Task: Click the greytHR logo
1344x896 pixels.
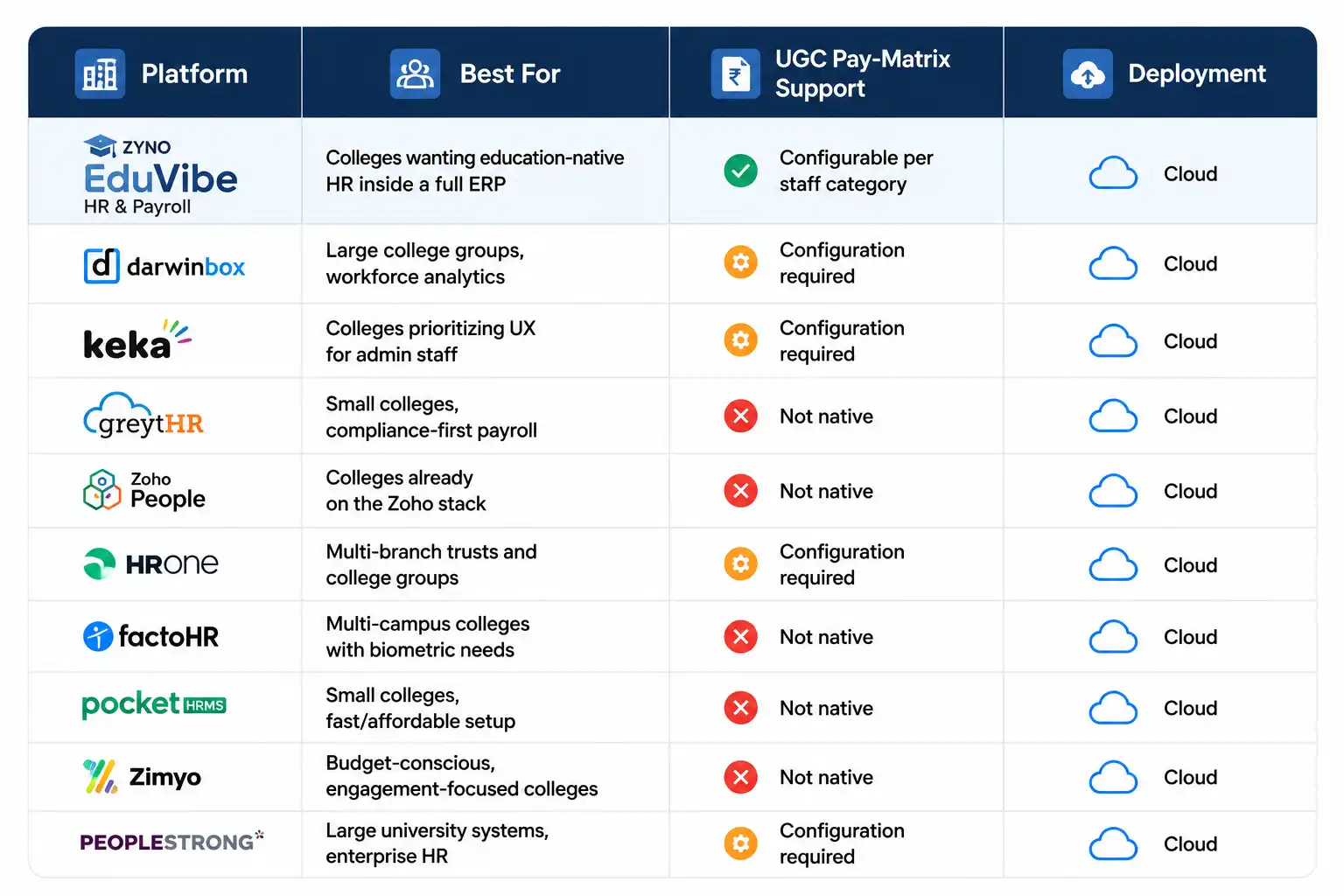Action: [143, 416]
